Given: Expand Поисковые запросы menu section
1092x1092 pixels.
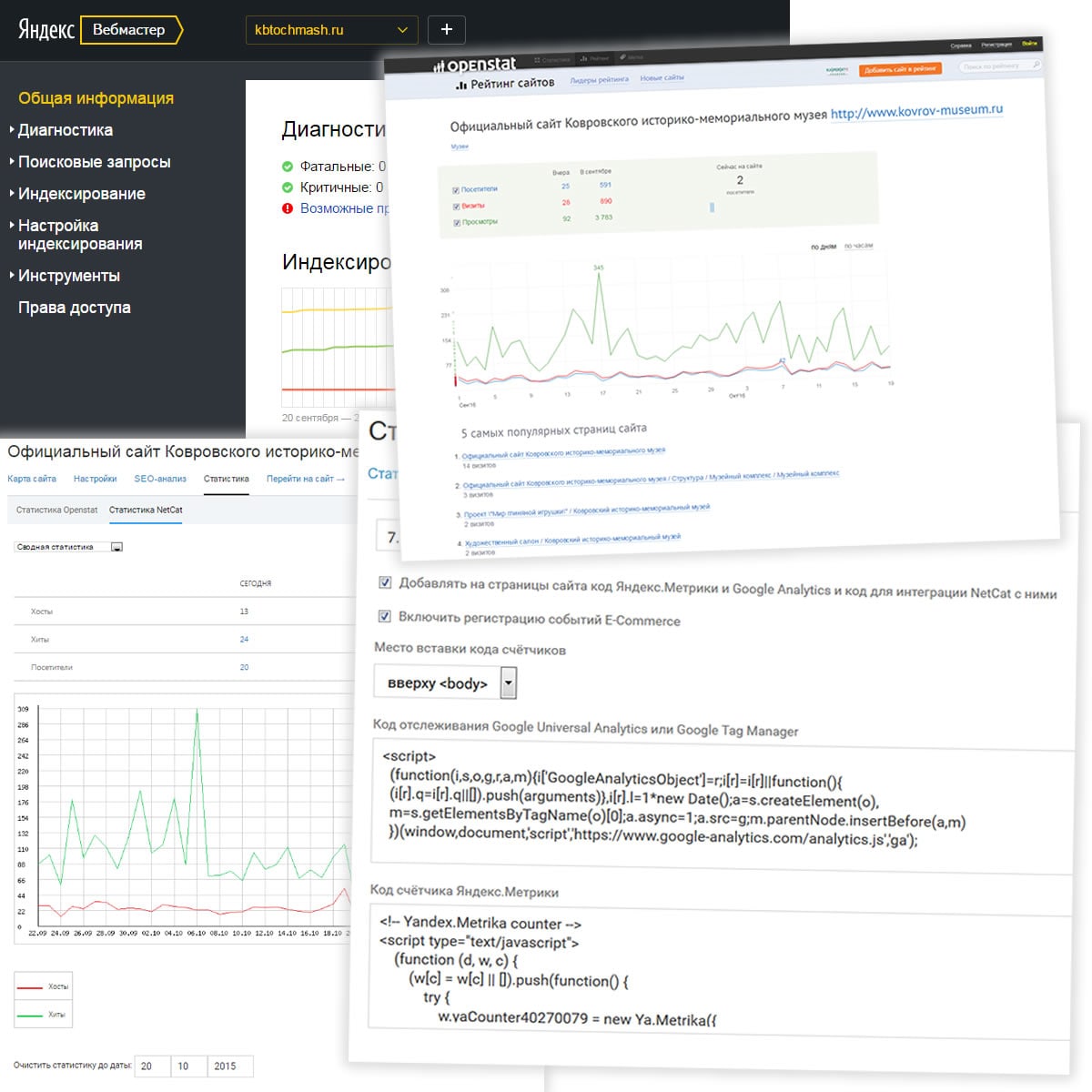Looking at the screenshot, I should (x=94, y=162).
